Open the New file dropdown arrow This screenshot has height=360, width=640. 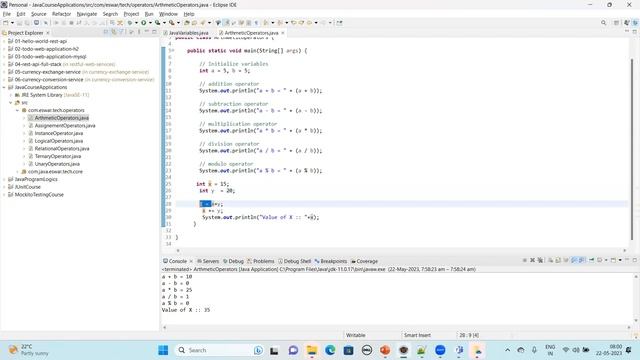12,23
